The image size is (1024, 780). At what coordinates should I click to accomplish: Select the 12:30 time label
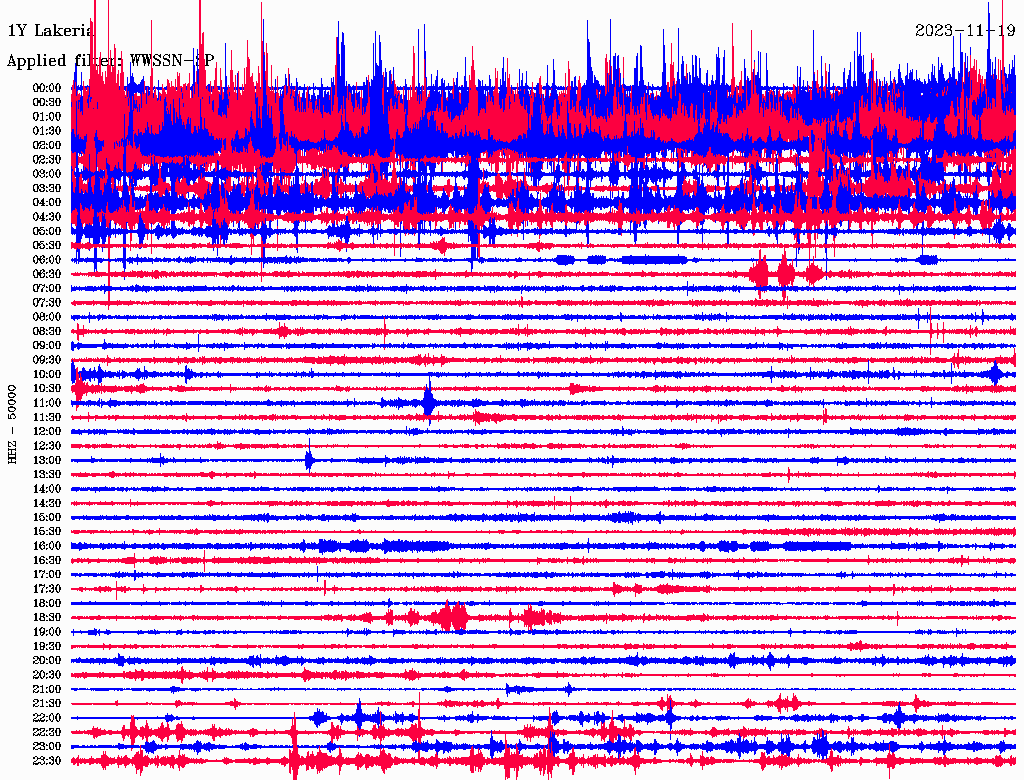click(x=47, y=446)
